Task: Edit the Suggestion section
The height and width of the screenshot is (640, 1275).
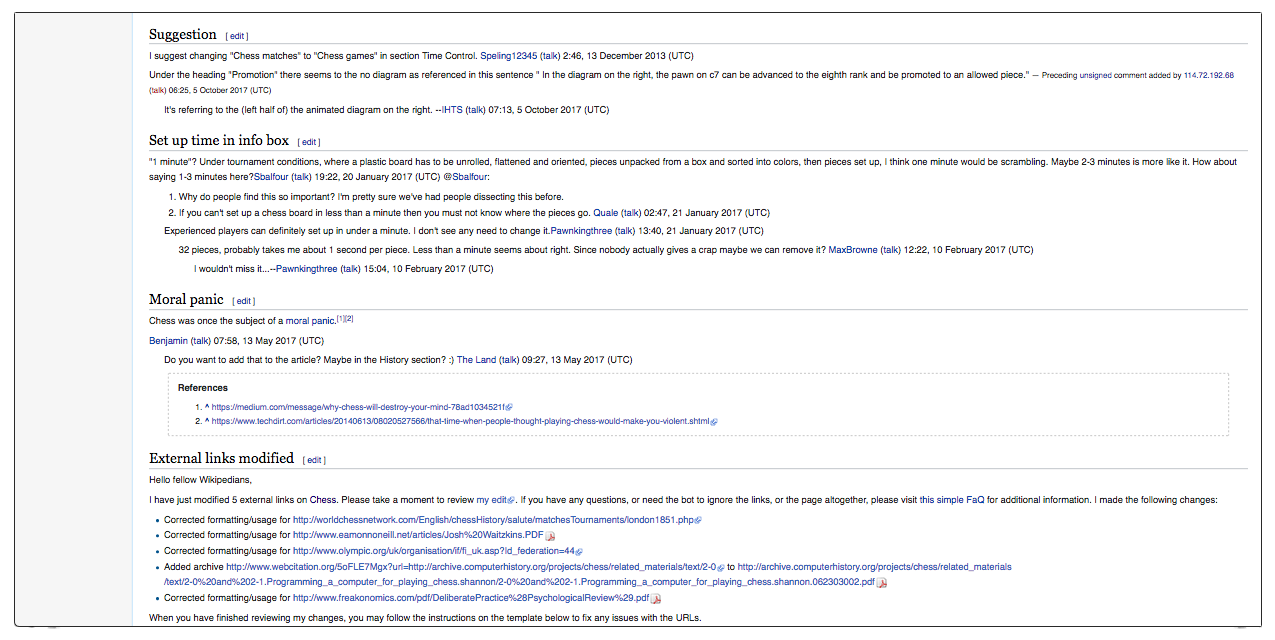Action: click(237, 35)
